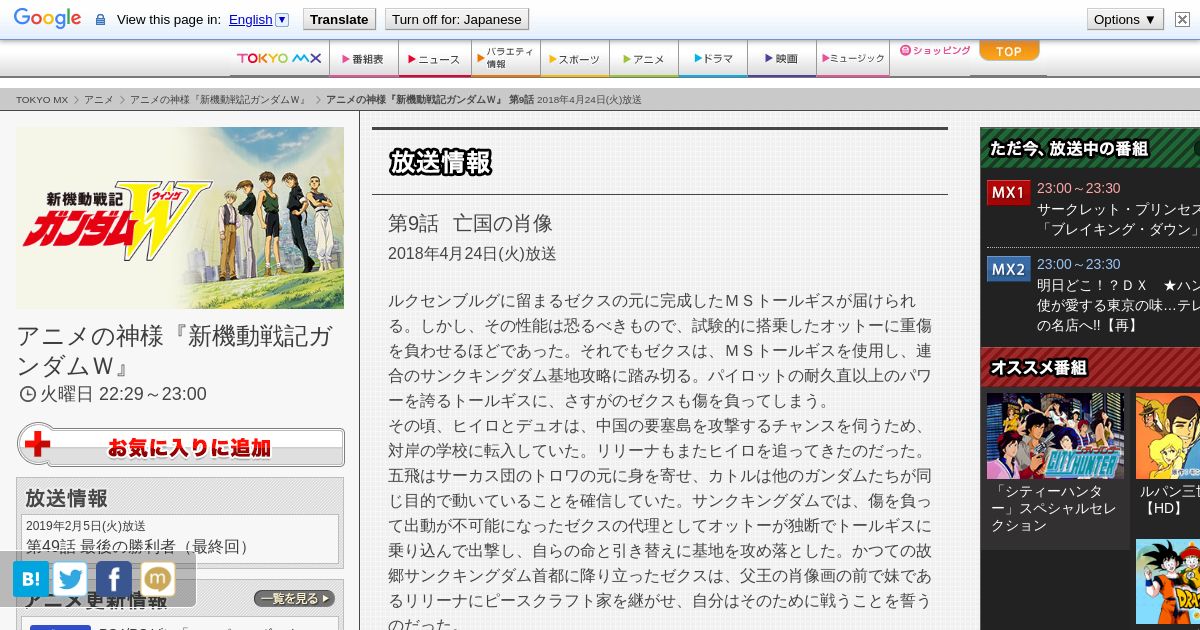This screenshot has height=630, width=1200.
Task: Click the sidebar 放送情報 heading
Action: pyautogui.click(x=66, y=498)
